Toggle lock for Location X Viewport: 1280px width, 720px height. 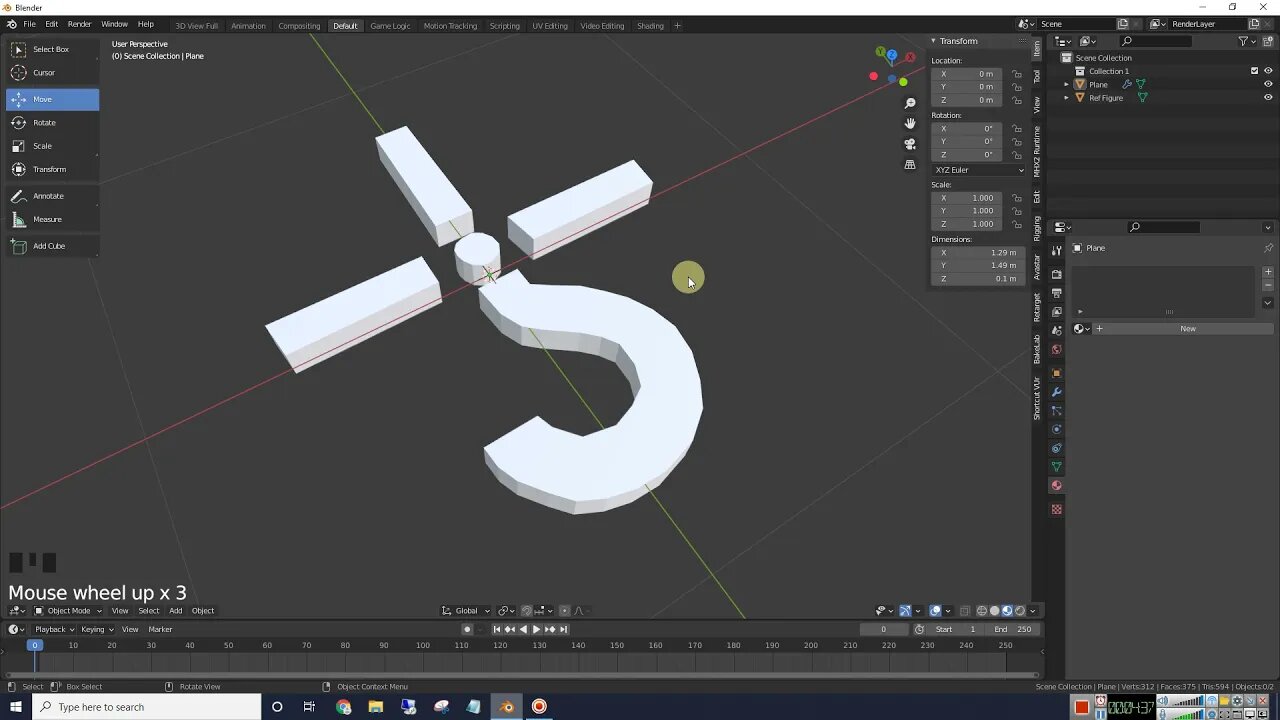(x=1016, y=74)
